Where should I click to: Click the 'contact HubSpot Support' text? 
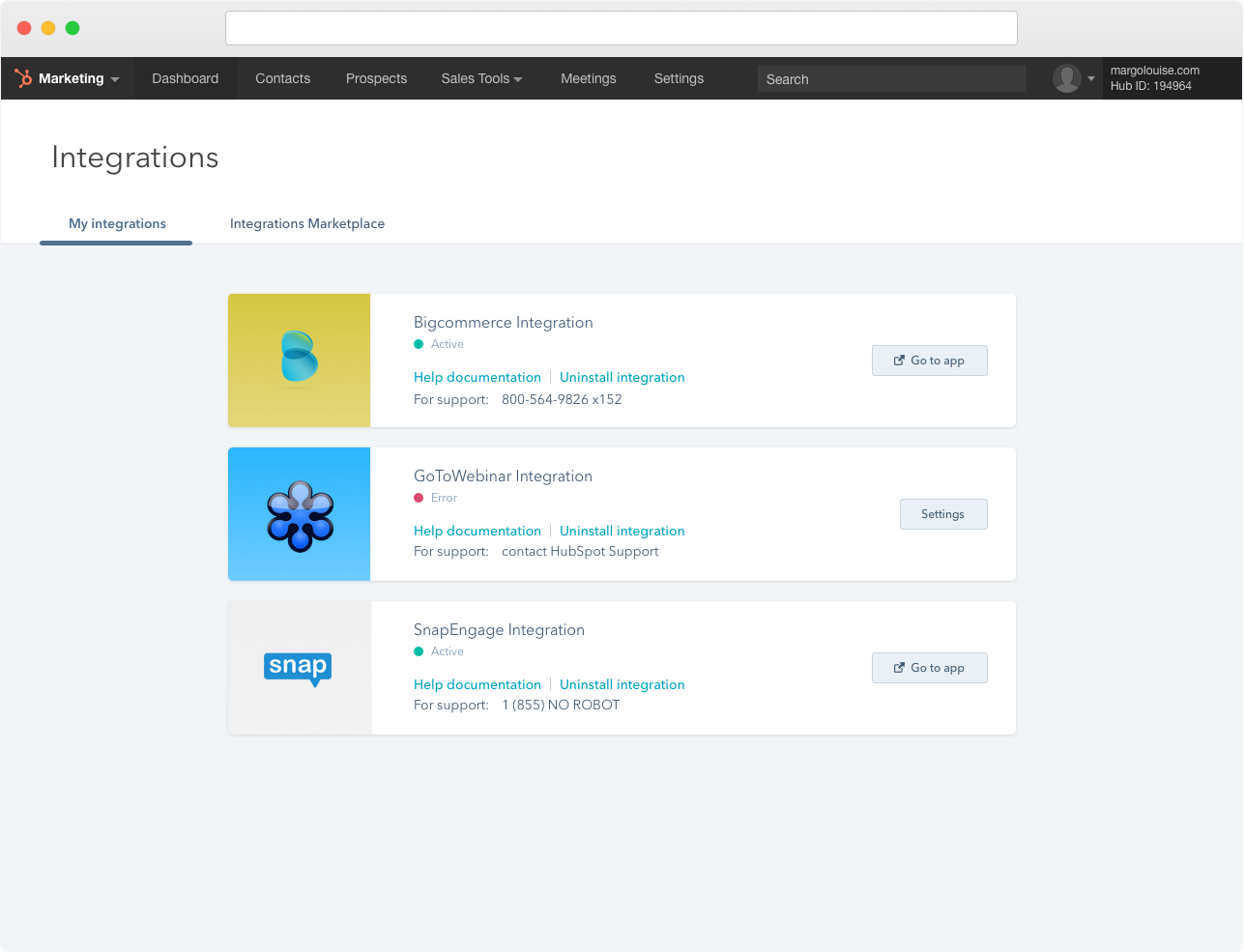580,552
